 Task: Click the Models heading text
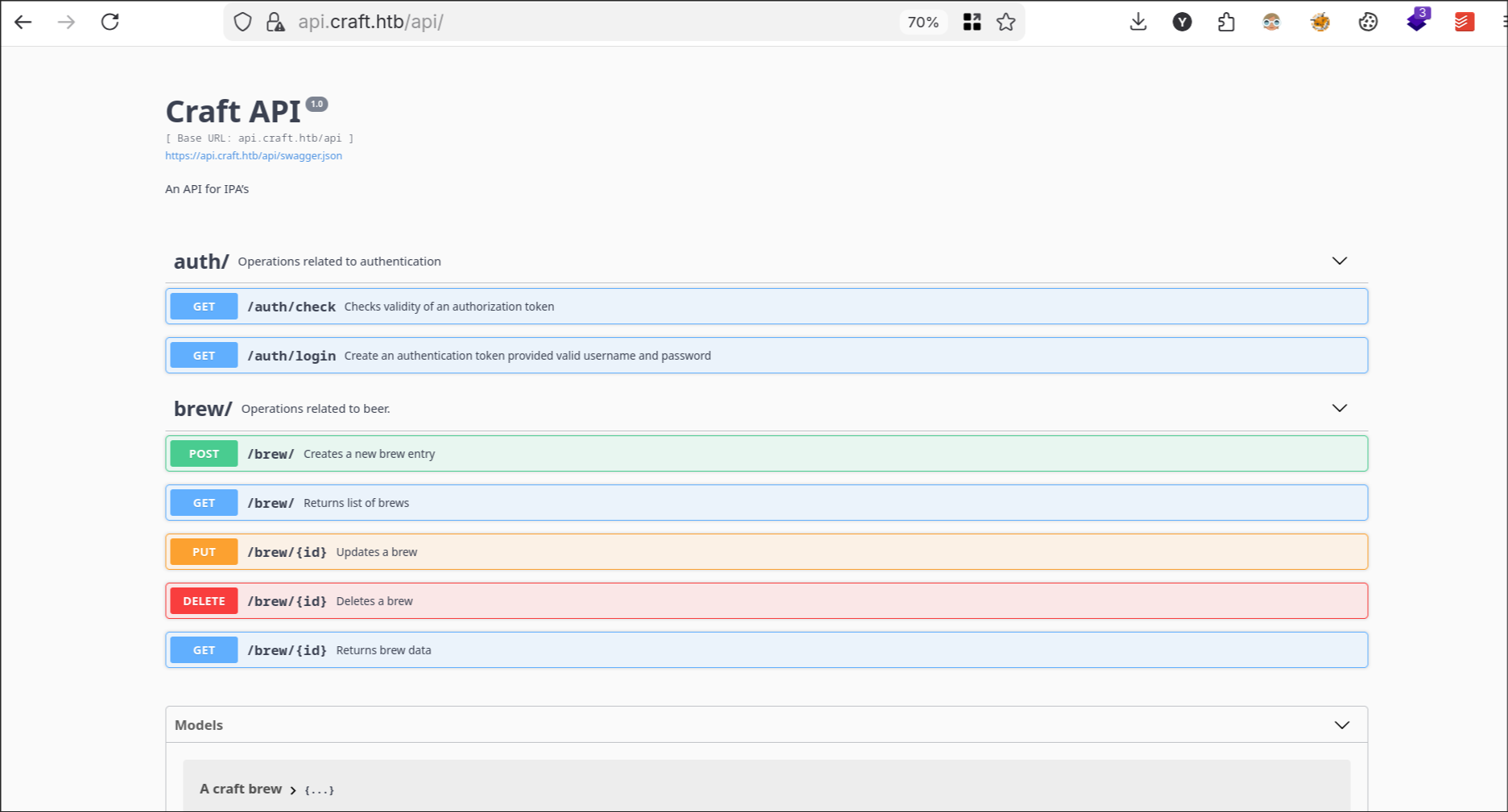199,725
